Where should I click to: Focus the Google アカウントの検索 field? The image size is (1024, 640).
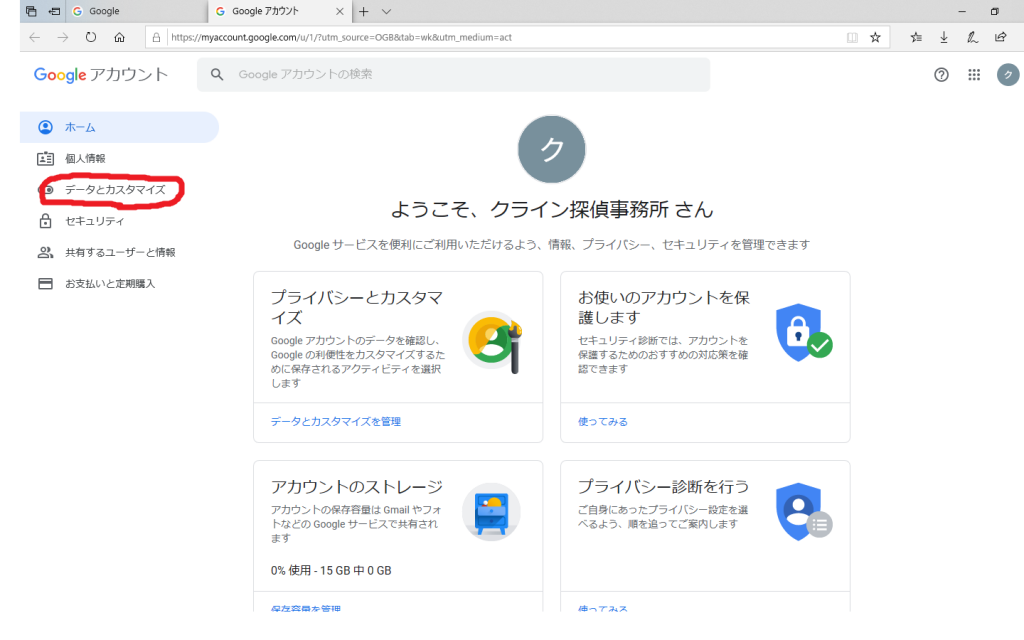453,74
